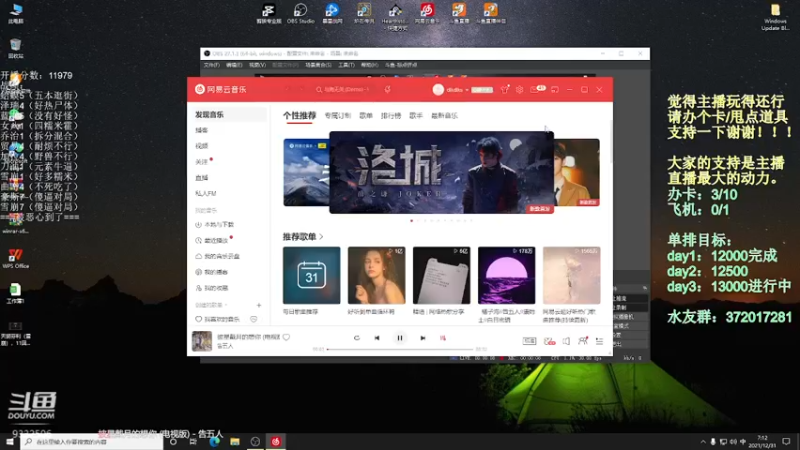Screen dimensions: 800x450
Task: Switch to the 专属定制 tab
Action: coord(338,116)
